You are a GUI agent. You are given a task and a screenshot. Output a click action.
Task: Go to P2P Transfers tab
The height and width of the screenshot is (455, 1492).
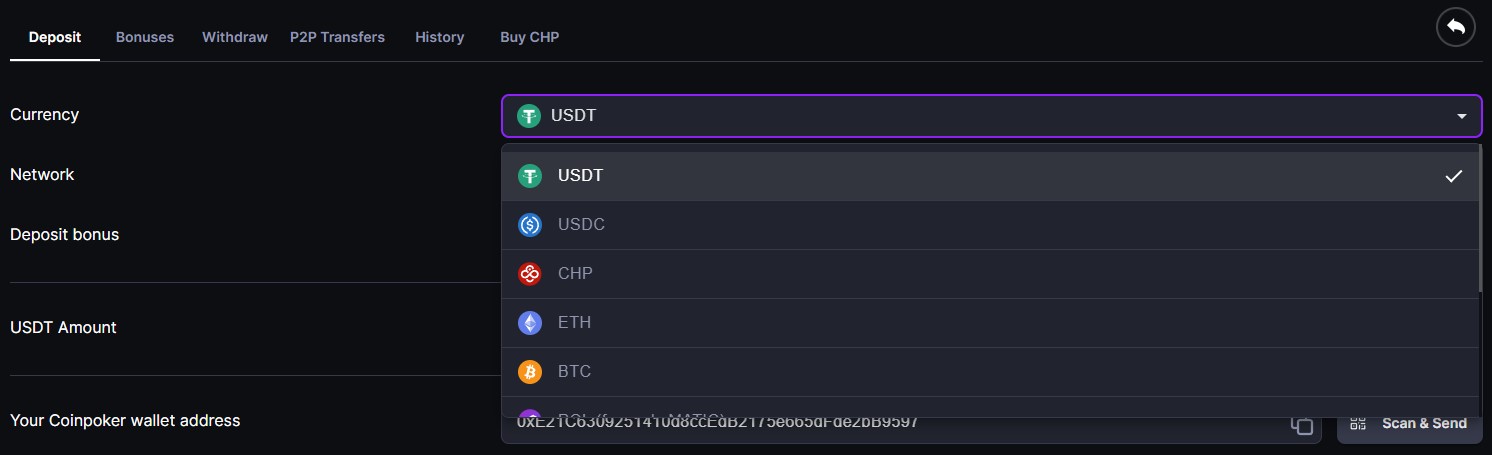tap(337, 37)
